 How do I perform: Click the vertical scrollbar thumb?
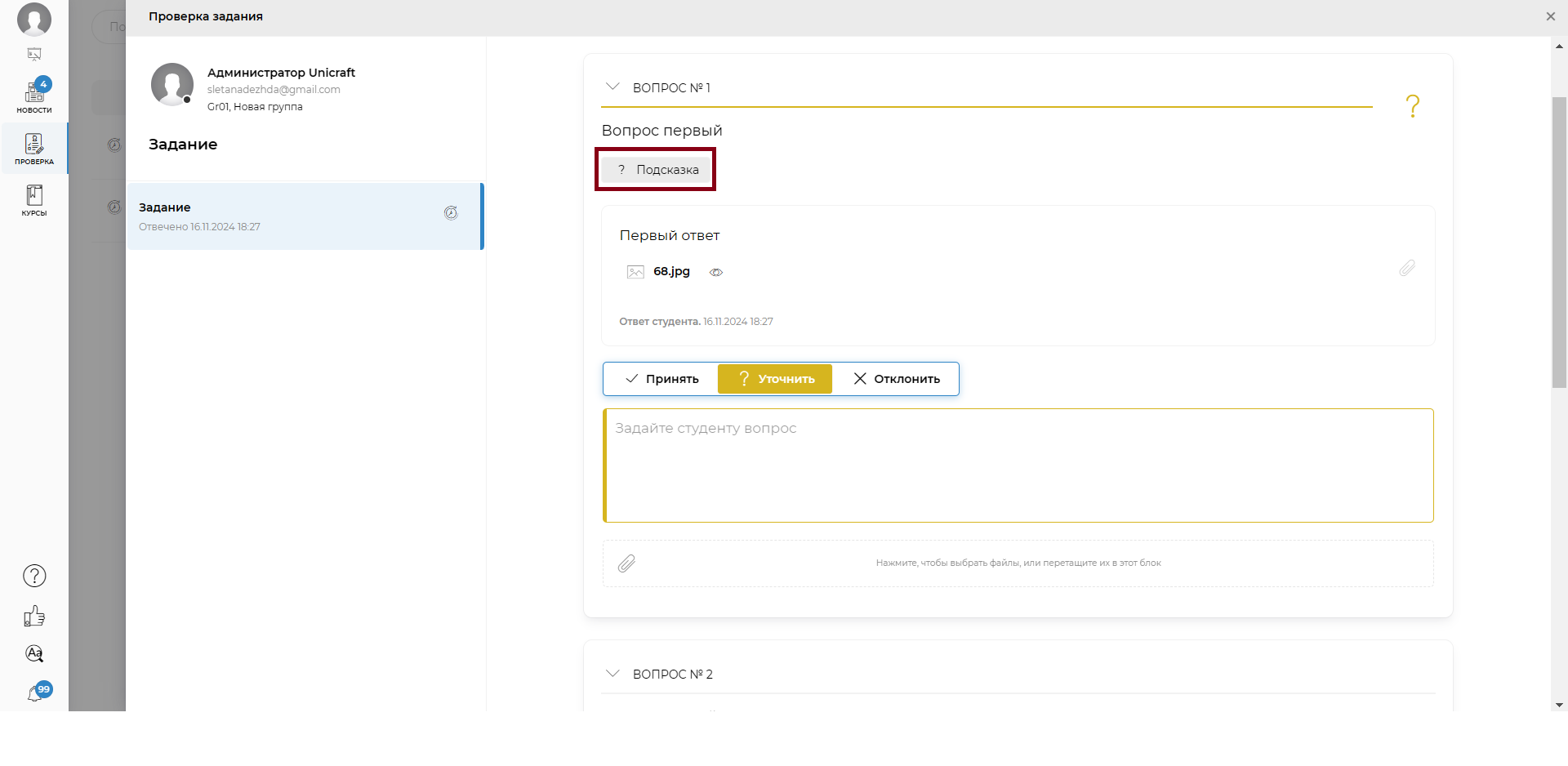(1559, 242)
